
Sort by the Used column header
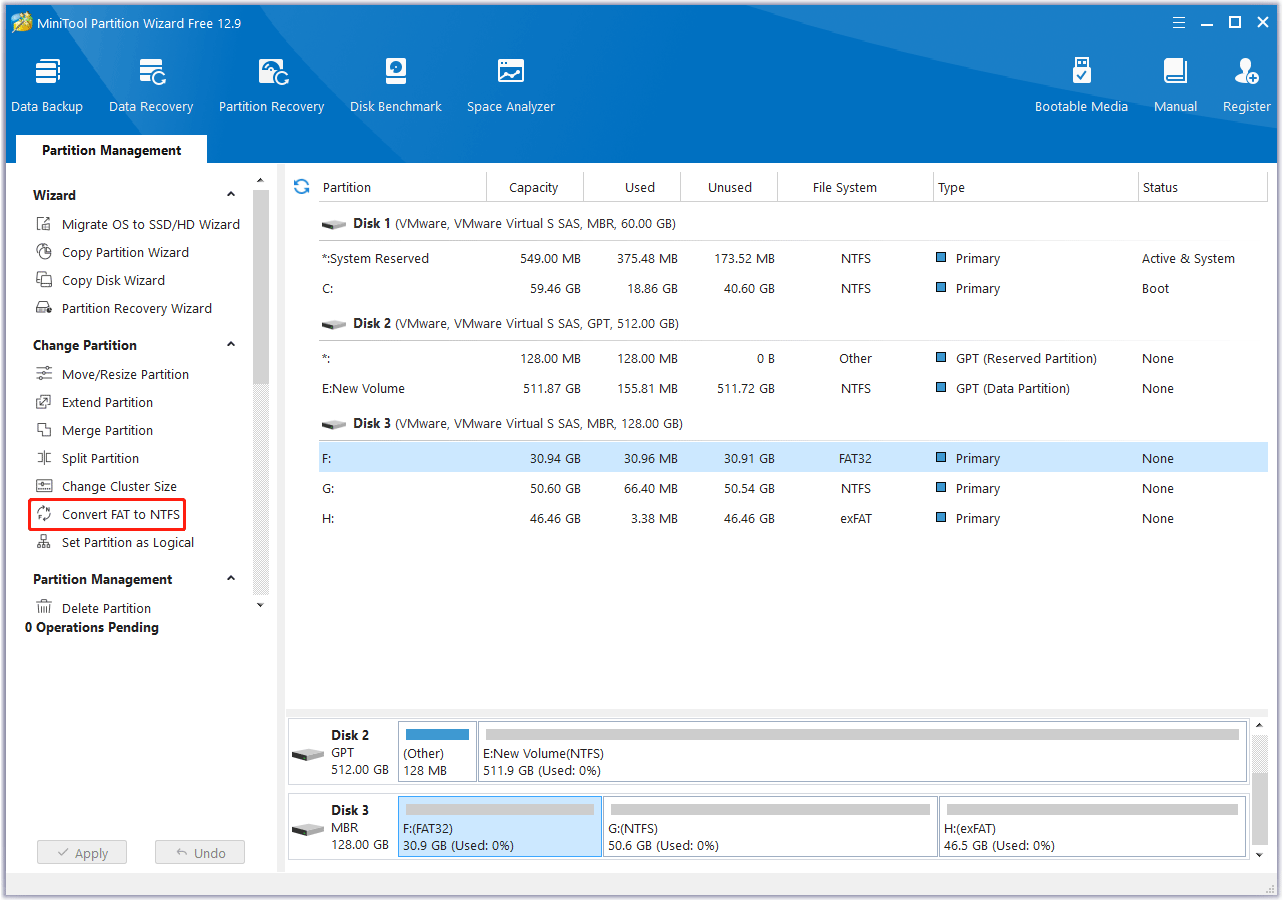coord(632,187)
